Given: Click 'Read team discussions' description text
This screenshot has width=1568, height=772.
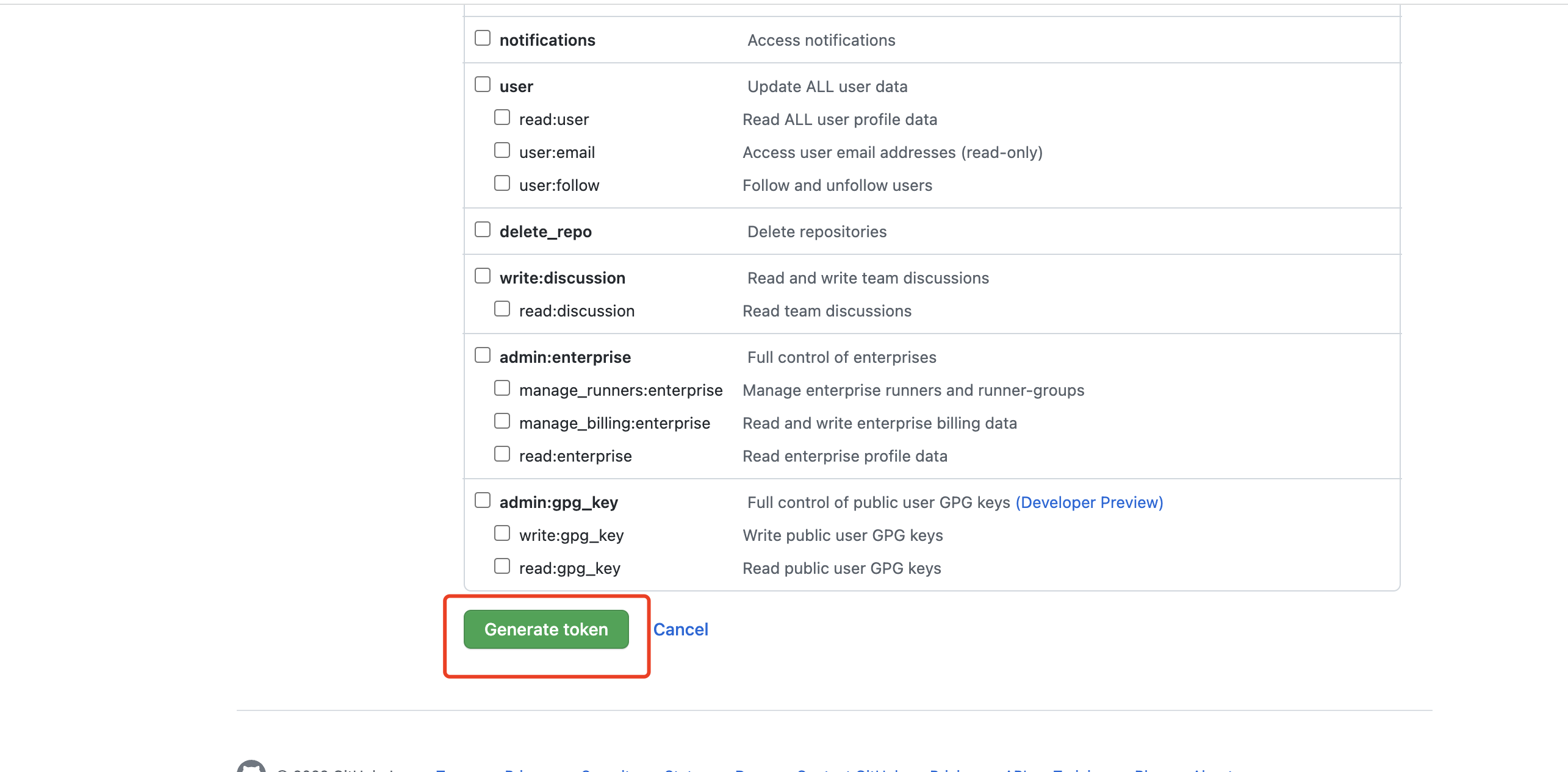Looking at the screenshot, I should point(827,311).
